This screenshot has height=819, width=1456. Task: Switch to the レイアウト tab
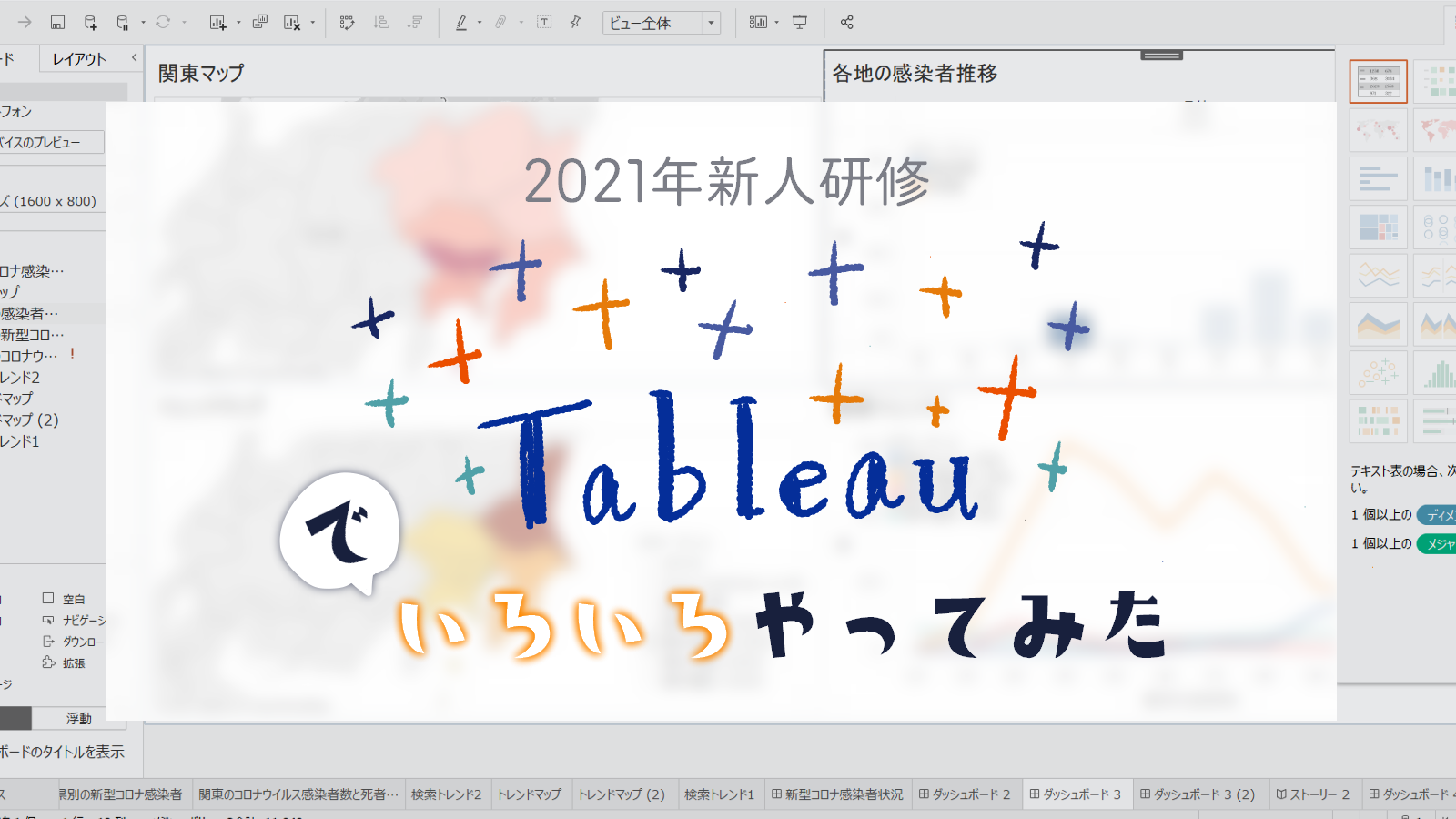point(79,59)
